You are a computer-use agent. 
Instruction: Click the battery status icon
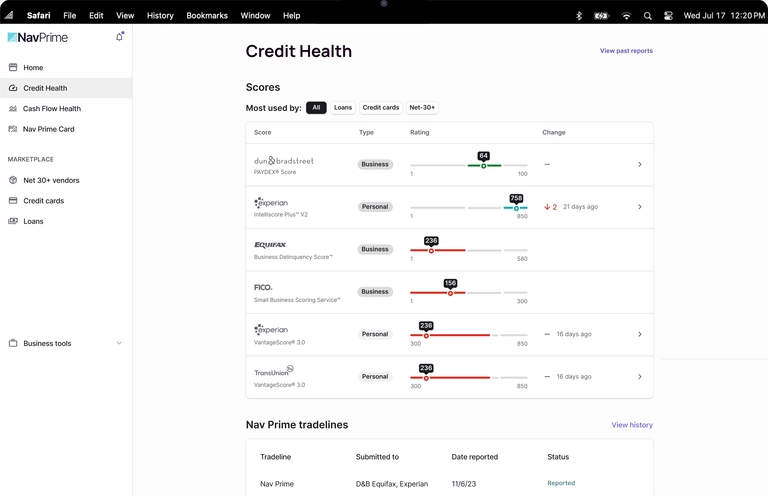pos(601,16)
